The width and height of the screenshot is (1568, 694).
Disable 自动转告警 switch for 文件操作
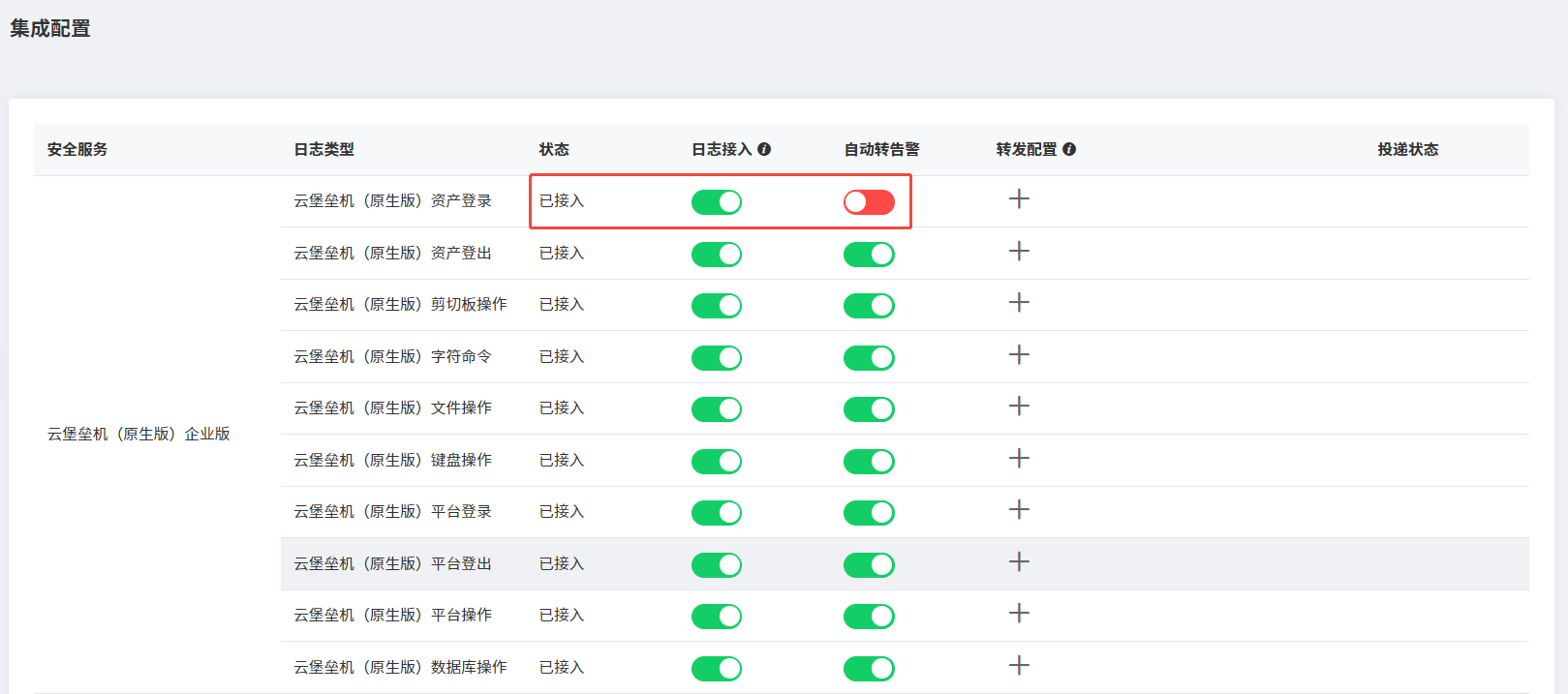(x=869, y=408)
